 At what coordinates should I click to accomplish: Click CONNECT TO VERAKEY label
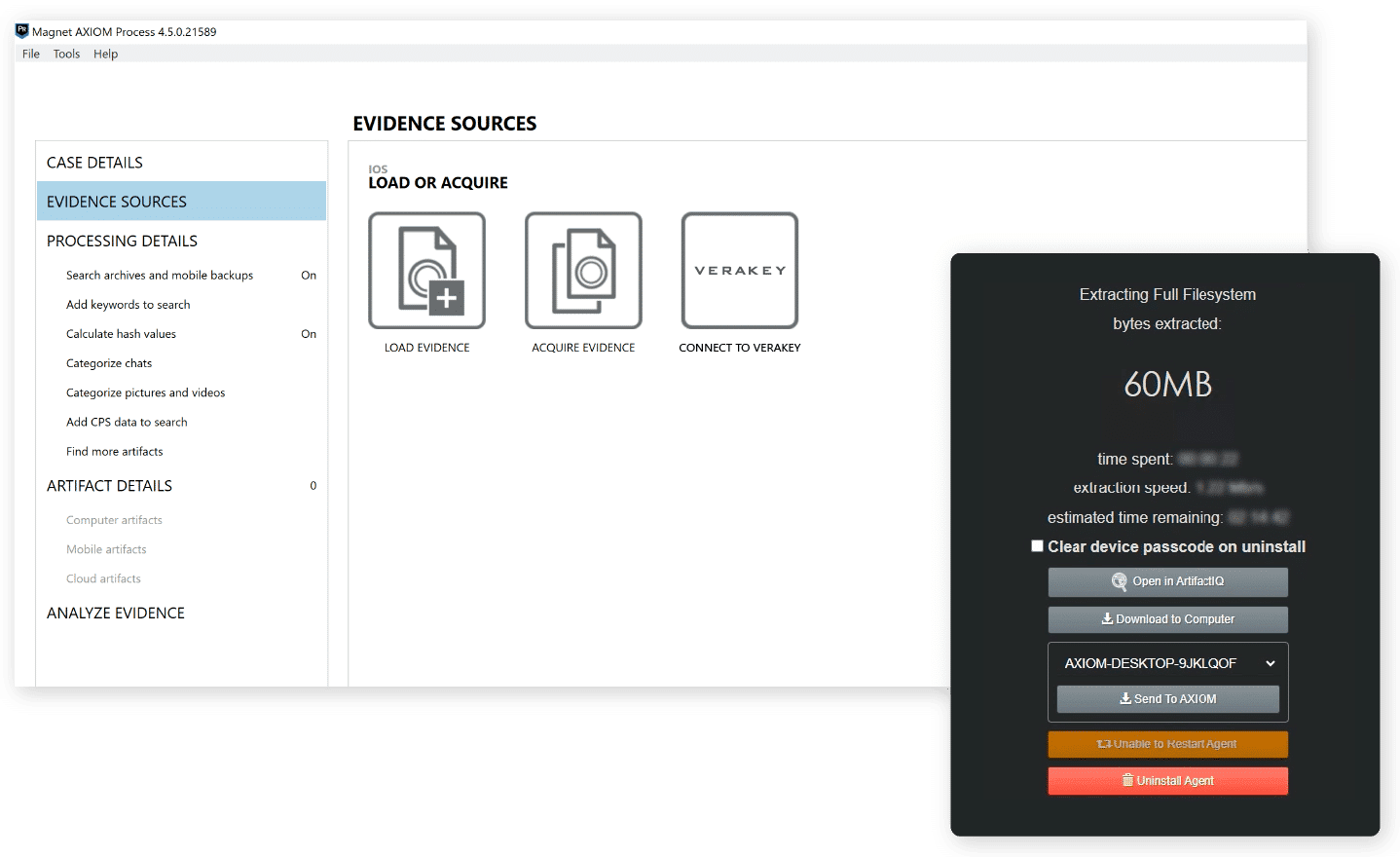tap(740, 348)
